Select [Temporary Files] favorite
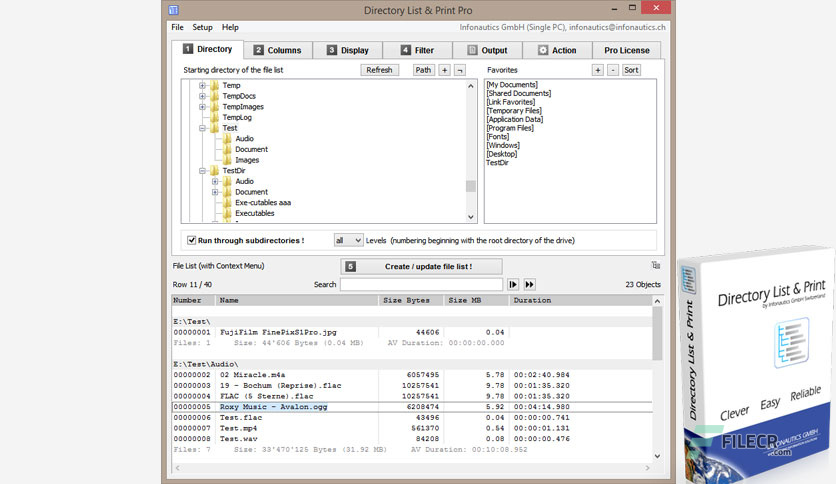Image resolution: width=836 pixels, height=484 pixels. (x=513, y=111)
